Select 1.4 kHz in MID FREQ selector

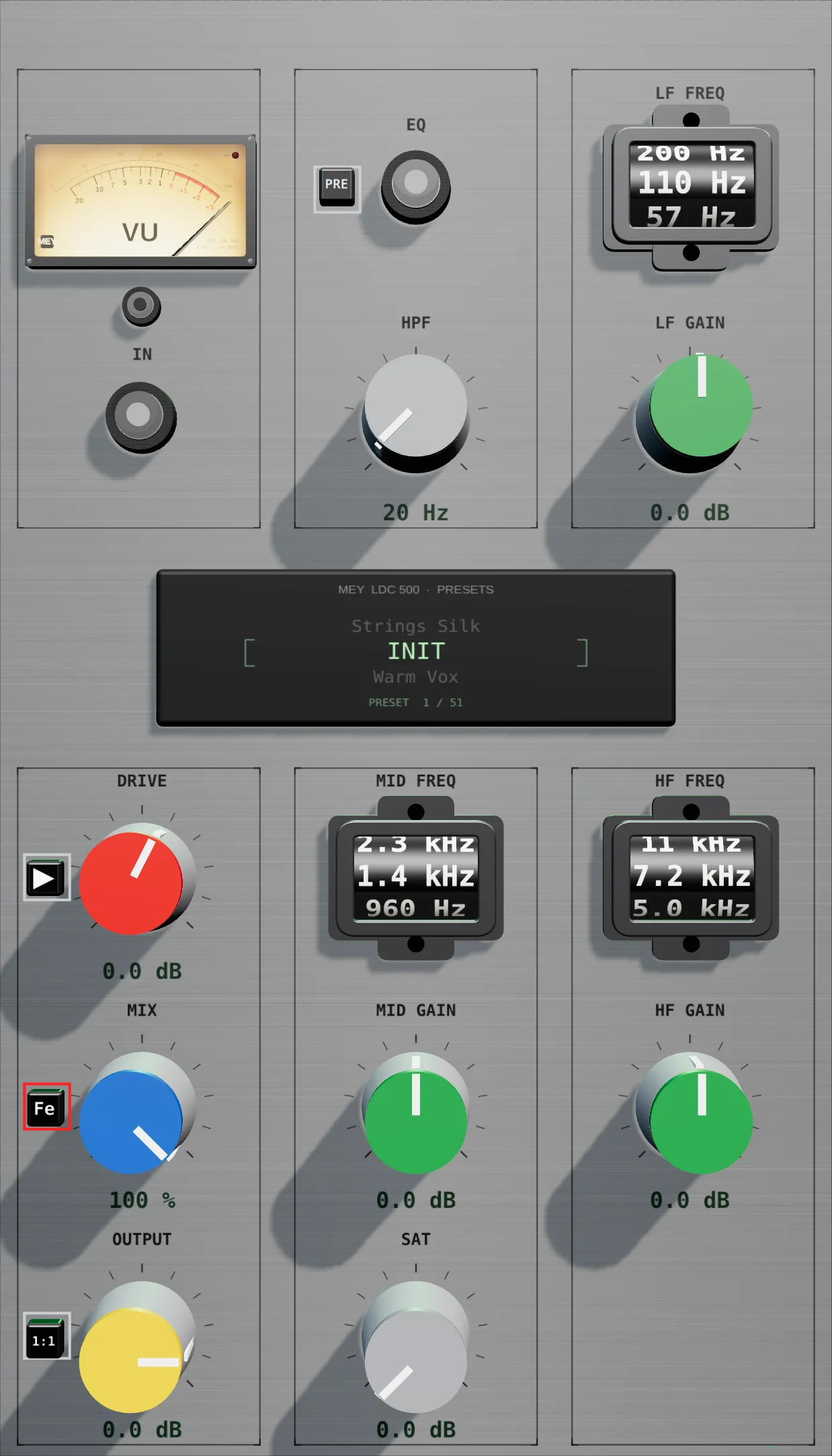click(415, 876)
